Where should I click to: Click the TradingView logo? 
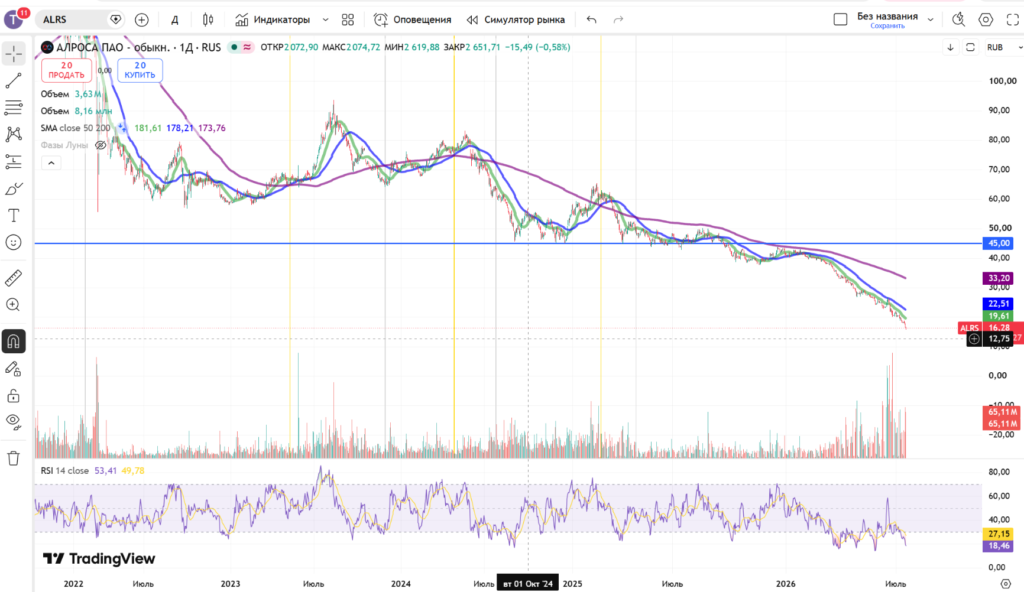pos(99,559)
